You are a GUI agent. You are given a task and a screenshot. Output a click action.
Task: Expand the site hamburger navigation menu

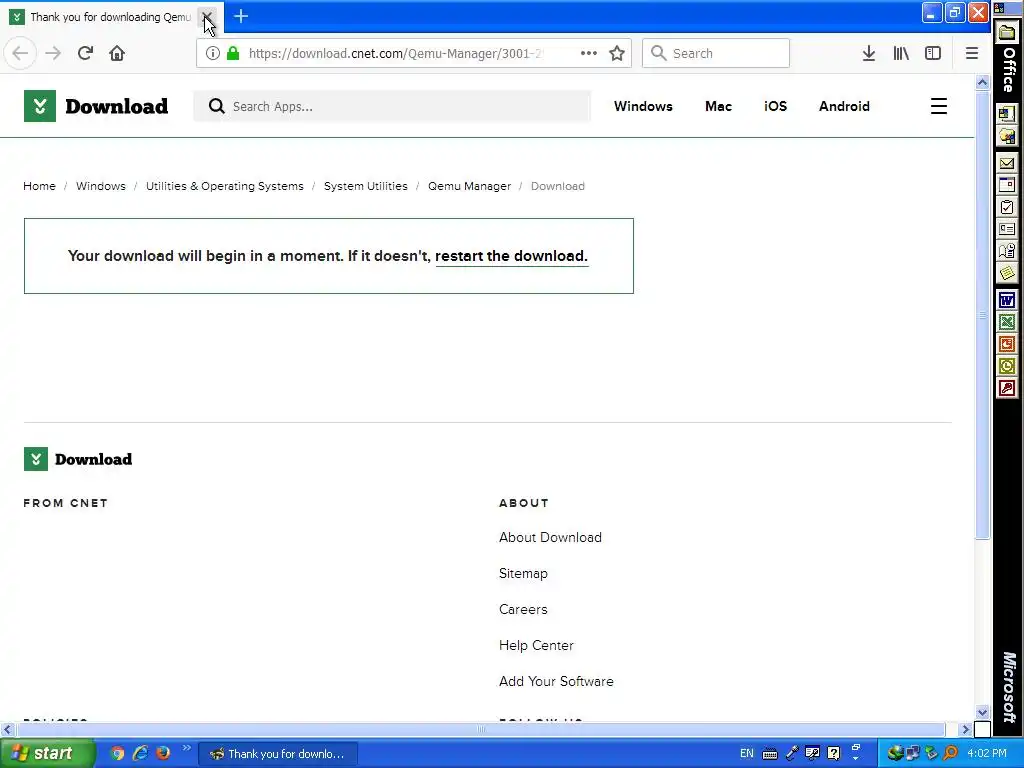point(938,106)
